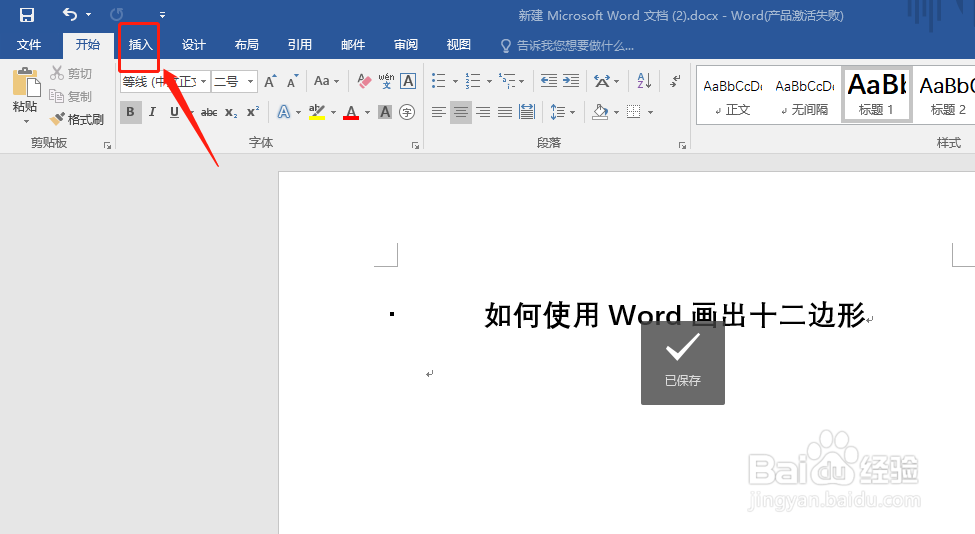Increase font size with the grow font icon
This screenshot has width=975, height=534.
tap(270, 81)
